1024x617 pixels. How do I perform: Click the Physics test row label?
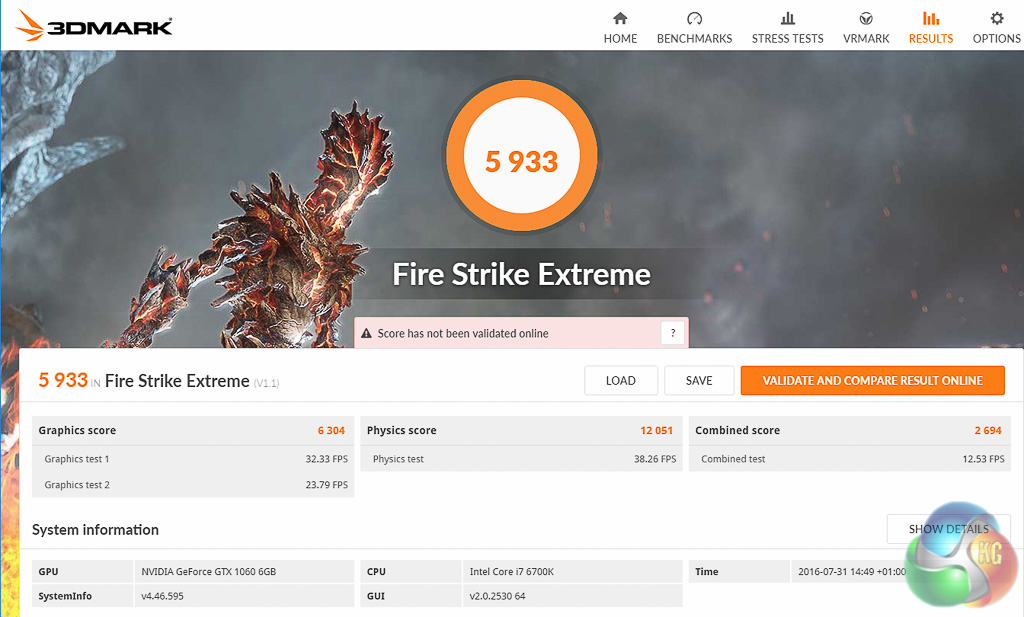tap(398, 459)
